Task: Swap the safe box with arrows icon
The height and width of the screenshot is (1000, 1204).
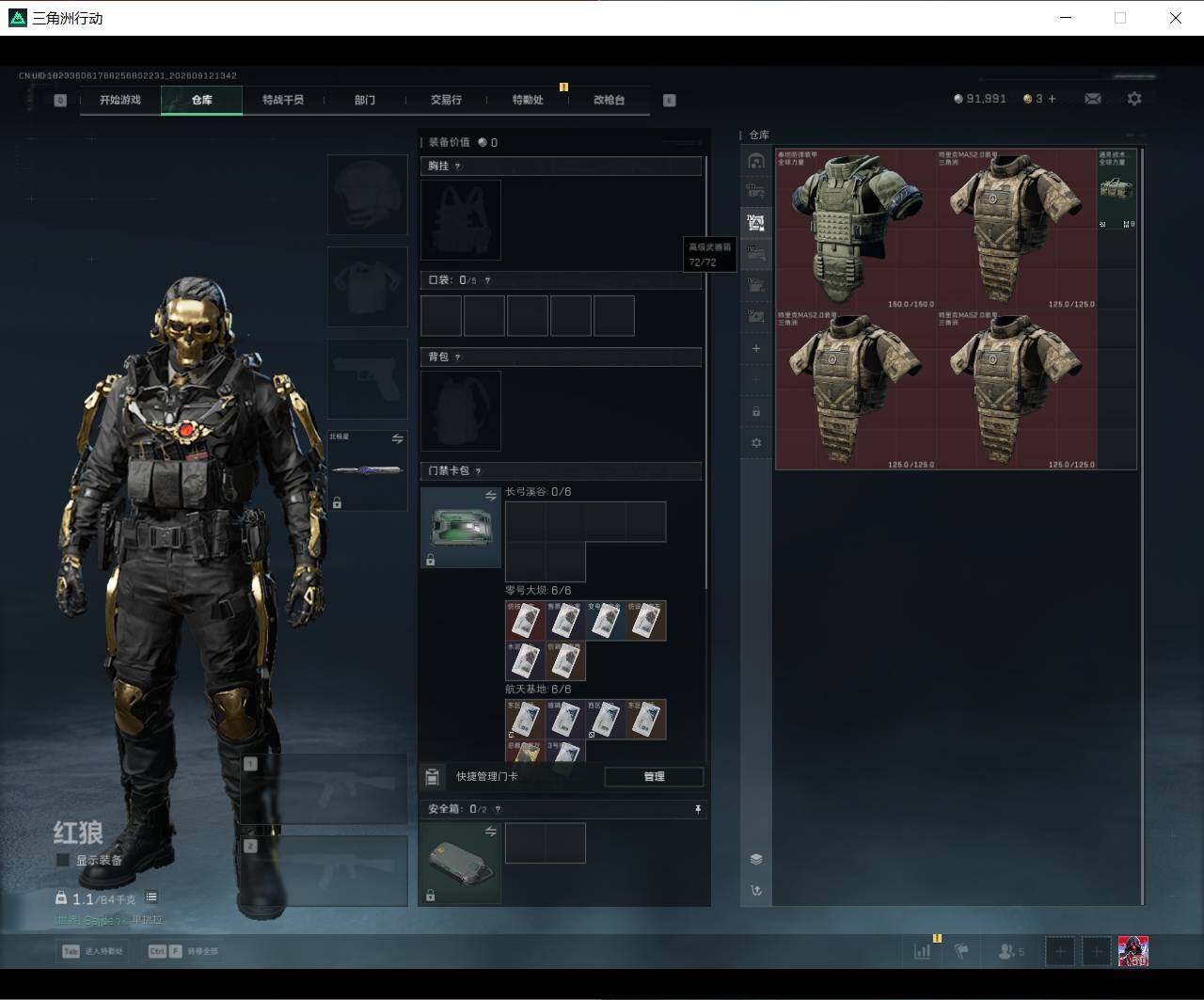Action: [x=491, y=832]
